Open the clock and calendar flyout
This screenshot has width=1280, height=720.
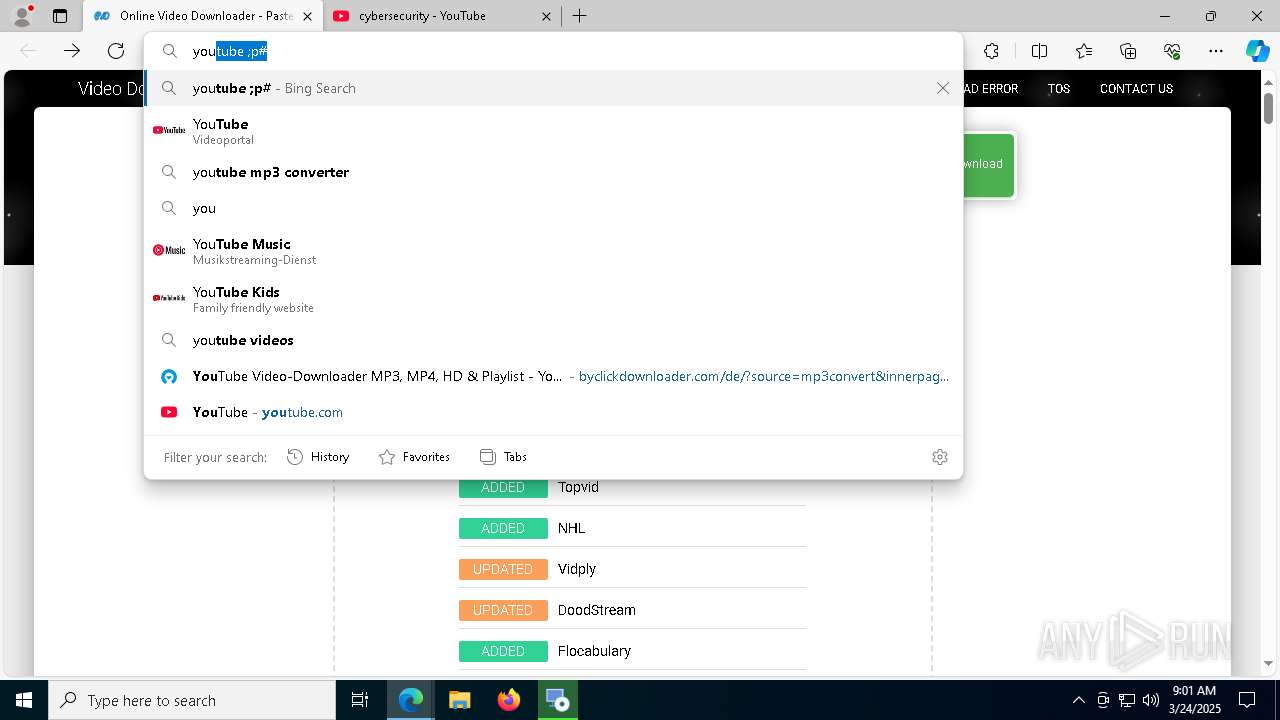1194,700
